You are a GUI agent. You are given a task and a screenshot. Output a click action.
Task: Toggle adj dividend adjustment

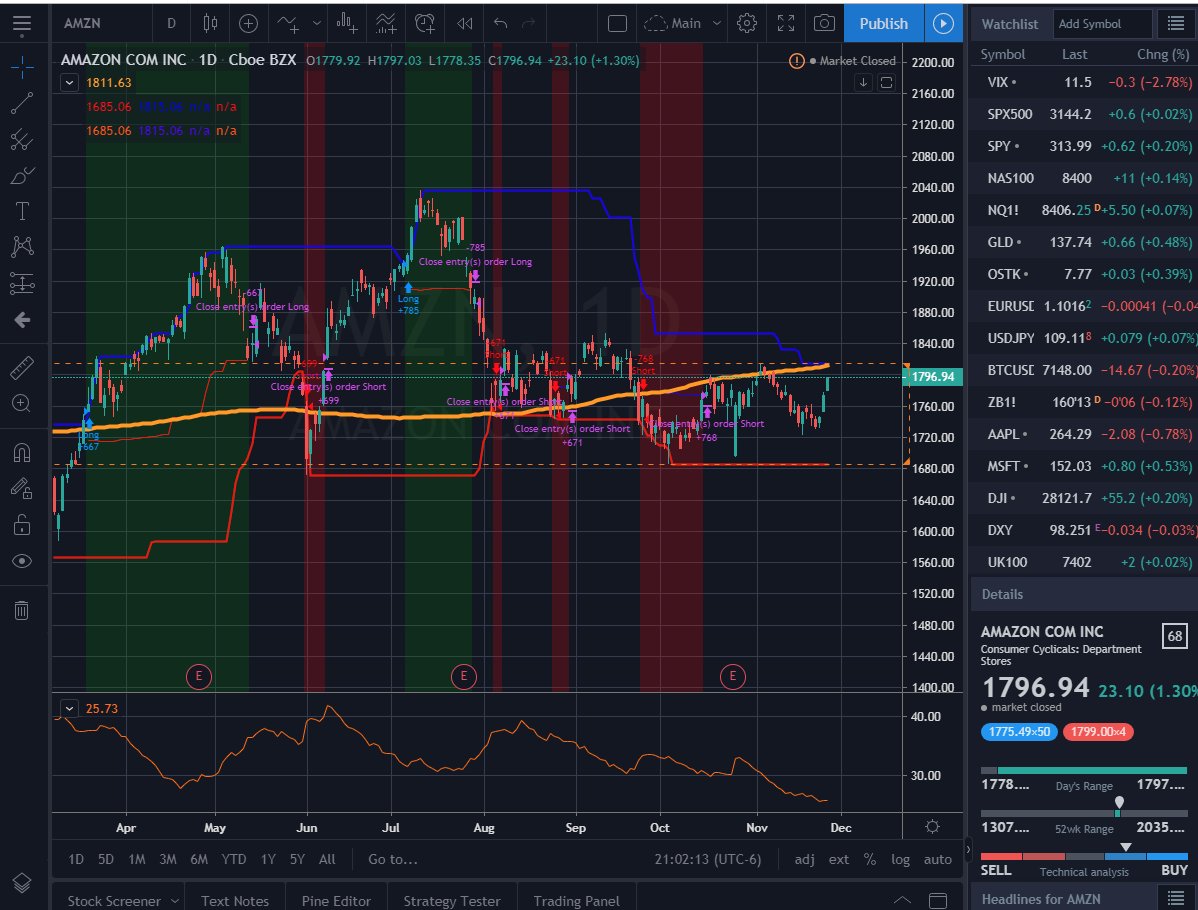tap(805, 859)
